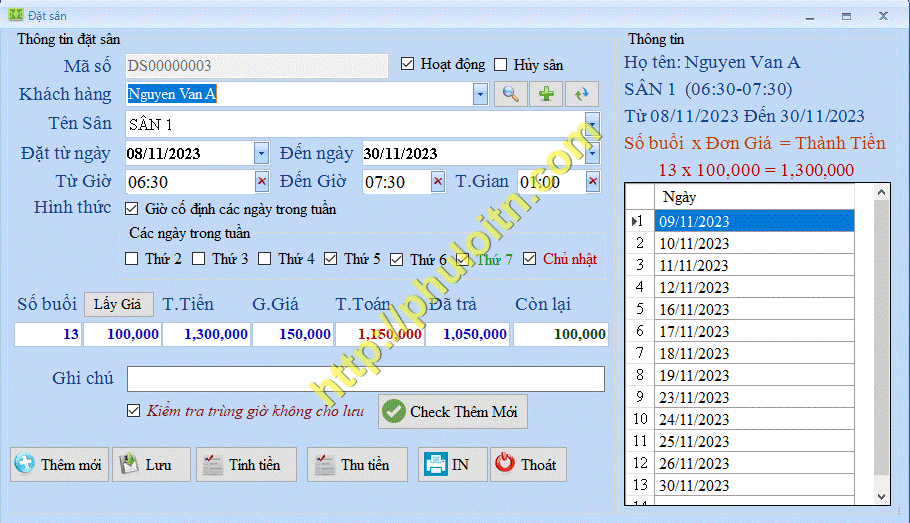Open the Tên Sân dropdown arrow
This screenshot has height=523, width=910.
pyautogui.click(x=592, y=124)
